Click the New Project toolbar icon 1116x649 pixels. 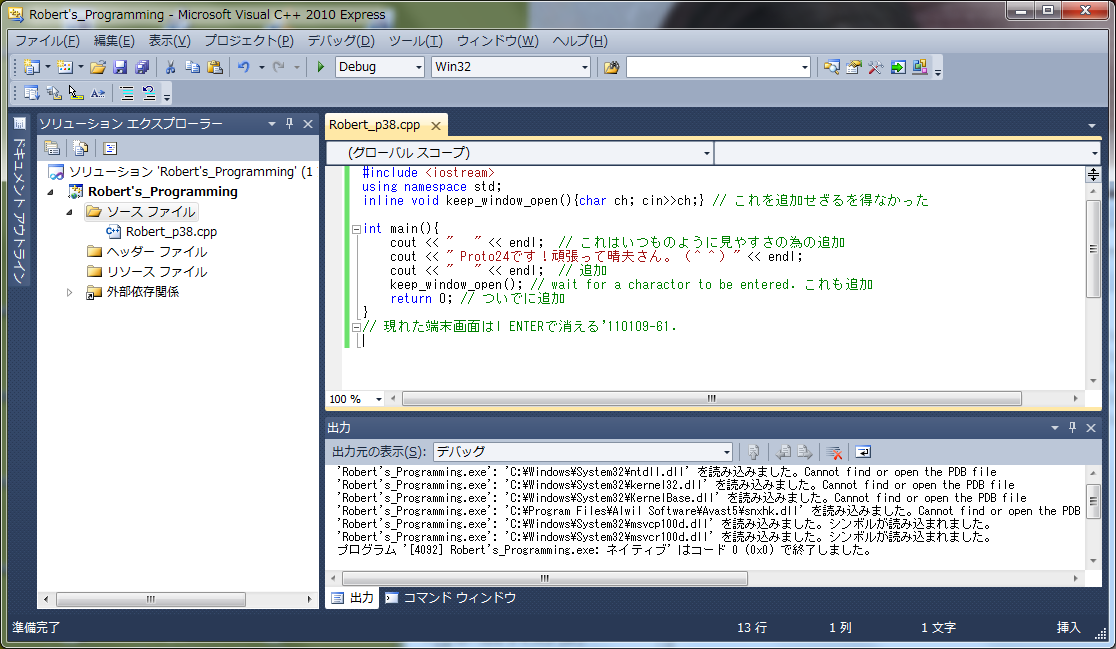tap(31, 67)
